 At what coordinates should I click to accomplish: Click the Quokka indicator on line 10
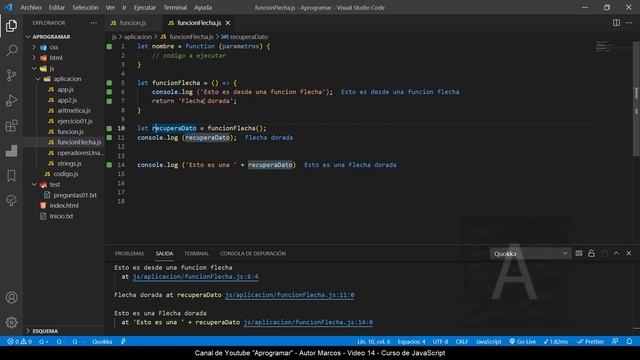coord(109,128)
